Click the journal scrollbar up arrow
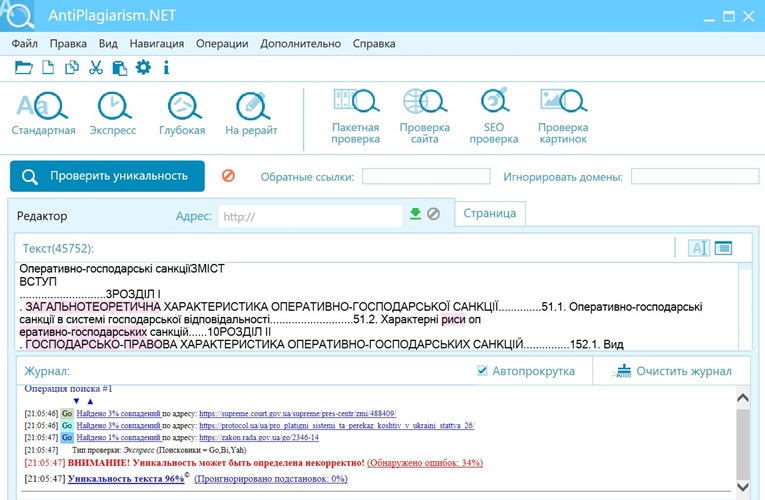Screen dimensions: 765x500 (743, 398)
